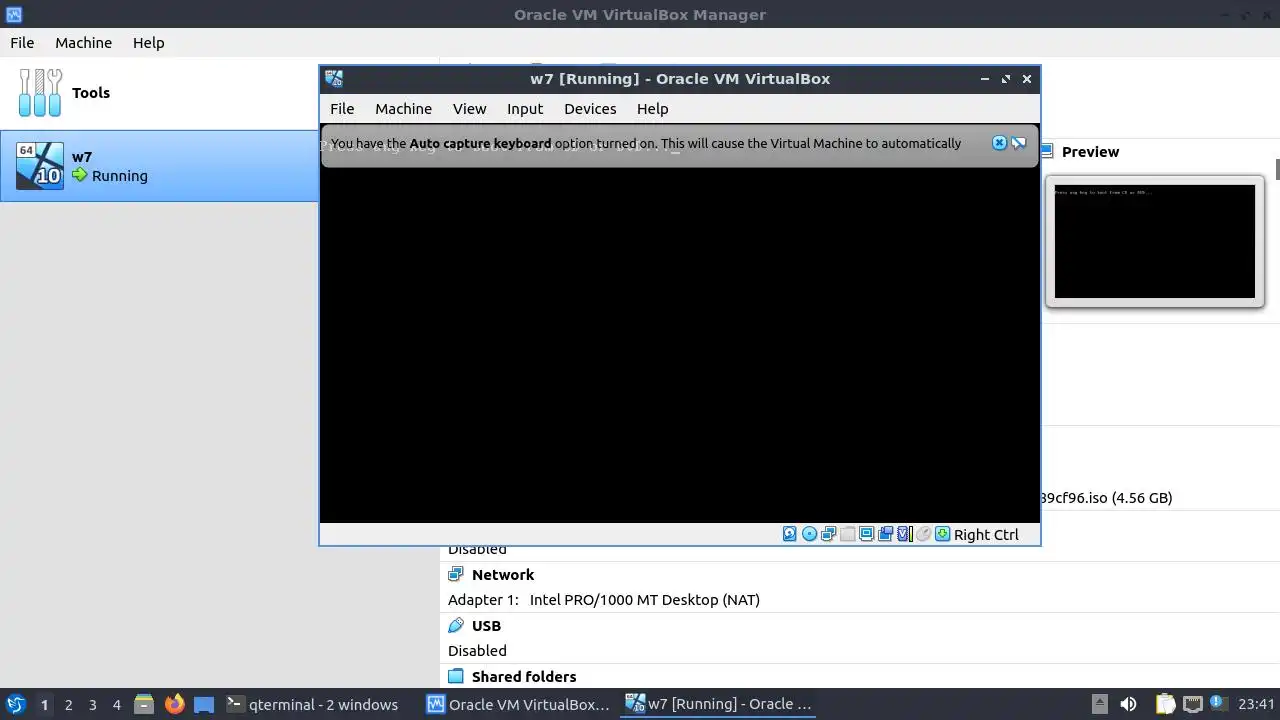Open the Machine menu in the w7 VM window
1280x720 pixels.
pos(403,109)
